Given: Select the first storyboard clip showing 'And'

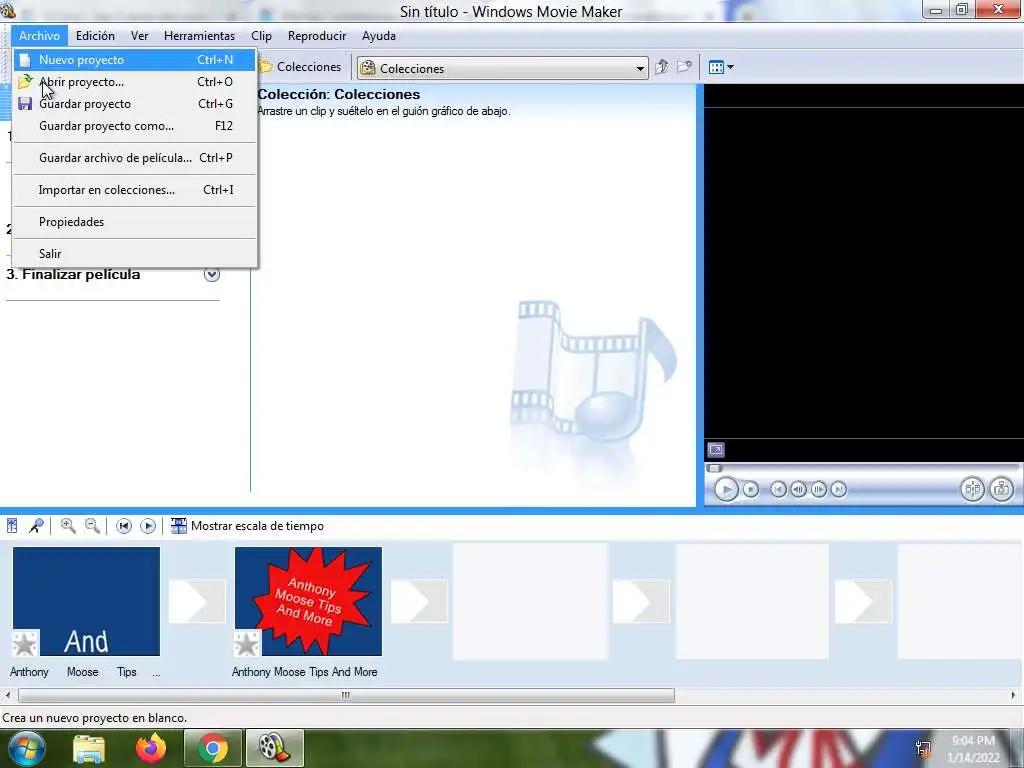Looking at the screenshot, I should 86,601.
